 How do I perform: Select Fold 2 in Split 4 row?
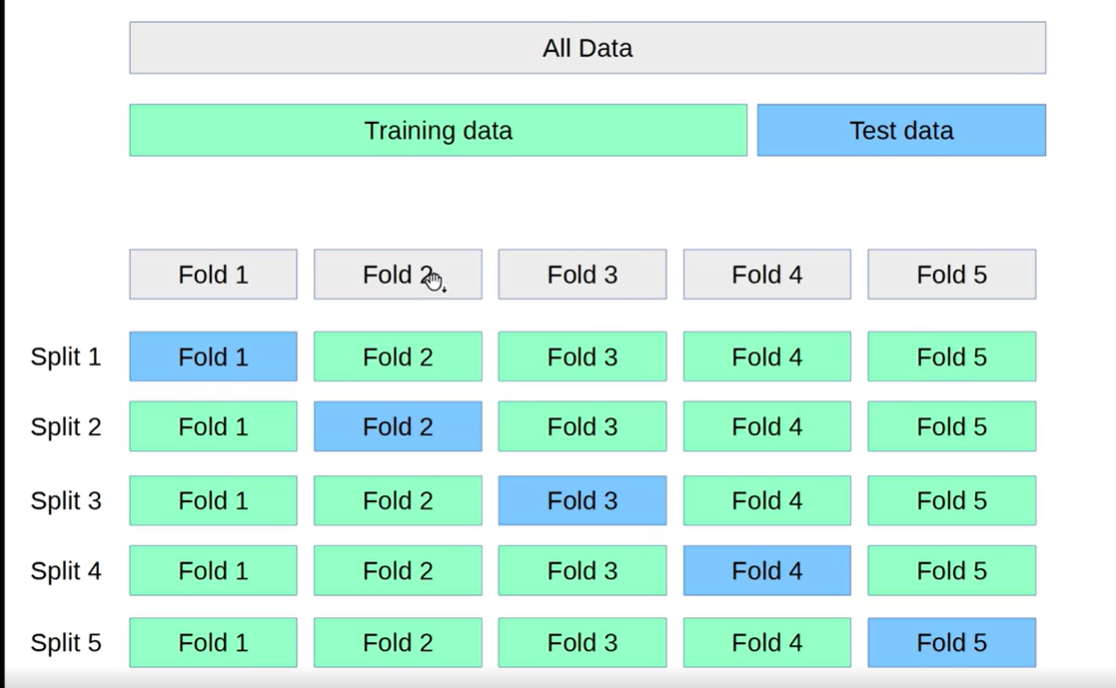point(398,571)
